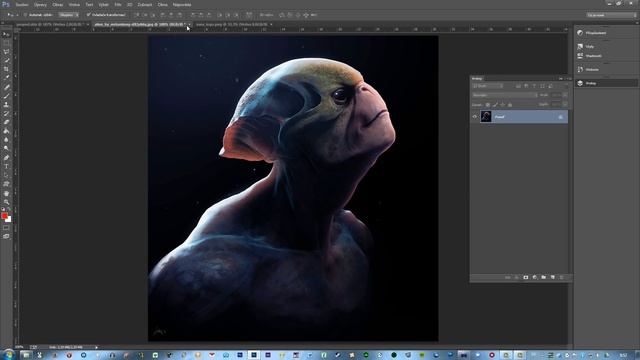This screenshot has width=640, height=360.
Task: Select the Path Selection tool
Action: [6, 175]
